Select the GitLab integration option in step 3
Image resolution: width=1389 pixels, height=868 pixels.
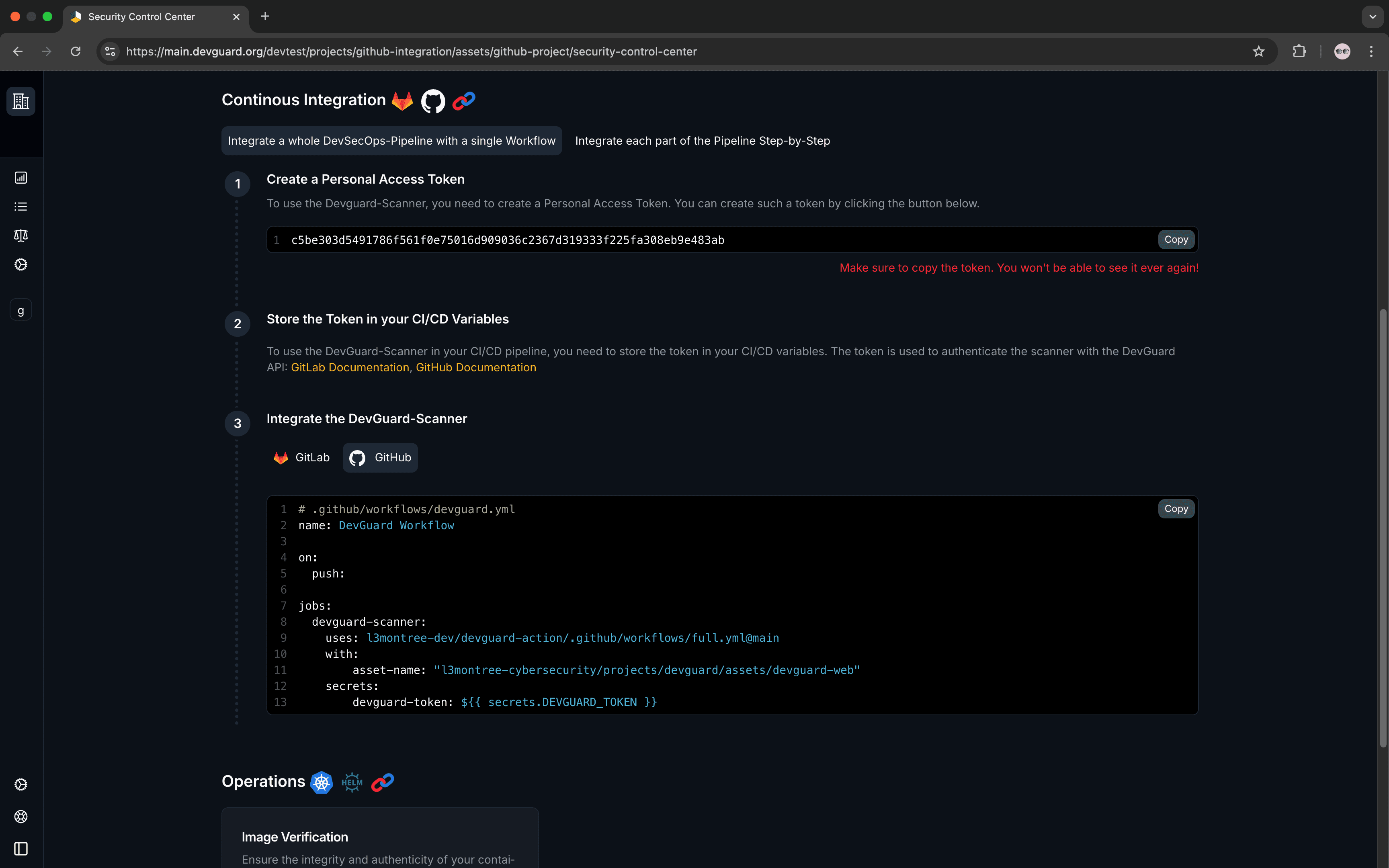pos(301,457)
